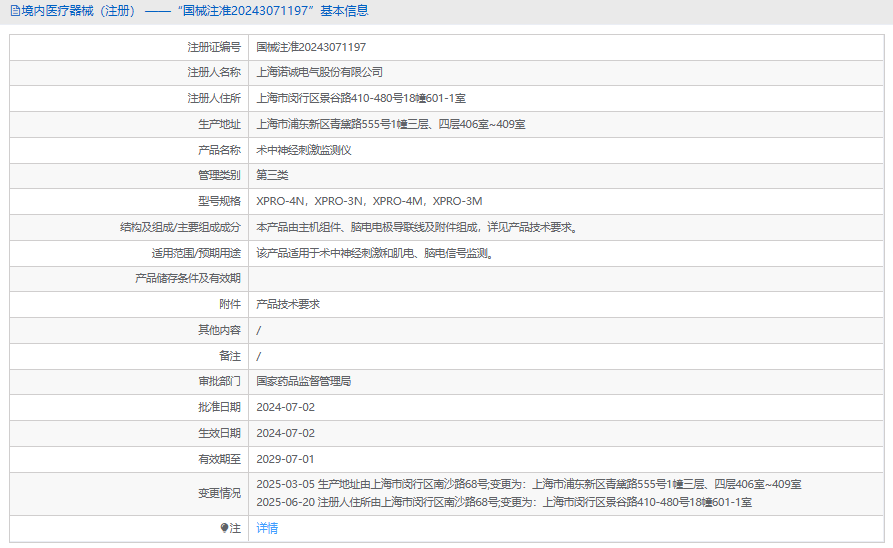Image resolution: width=893 pixels, height=548 pixels.
Task: Click the 产品储存条件及有效期 label
Action: click(x=188, y=279)
